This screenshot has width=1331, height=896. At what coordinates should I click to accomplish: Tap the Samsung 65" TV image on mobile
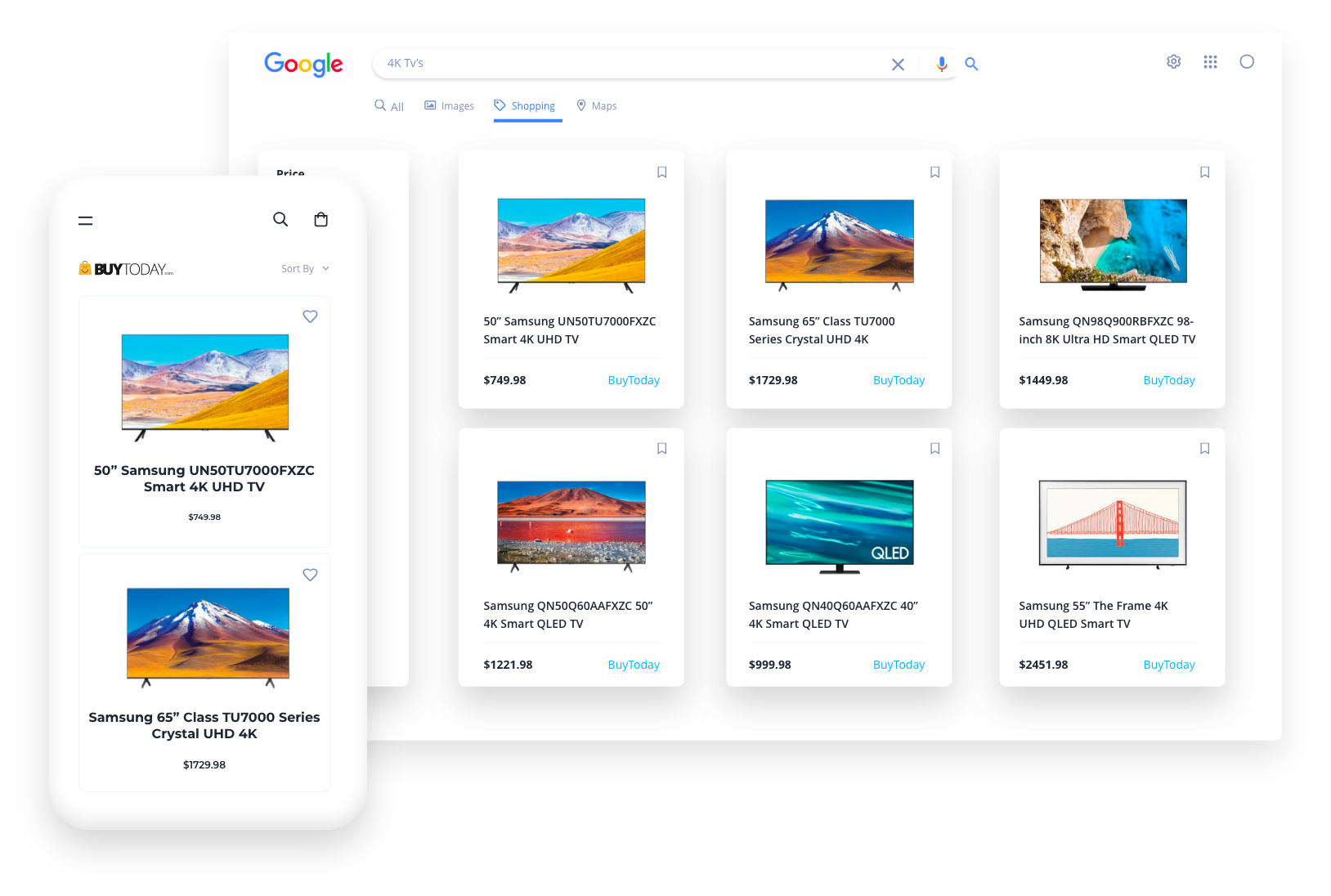(x=208, y=638)
